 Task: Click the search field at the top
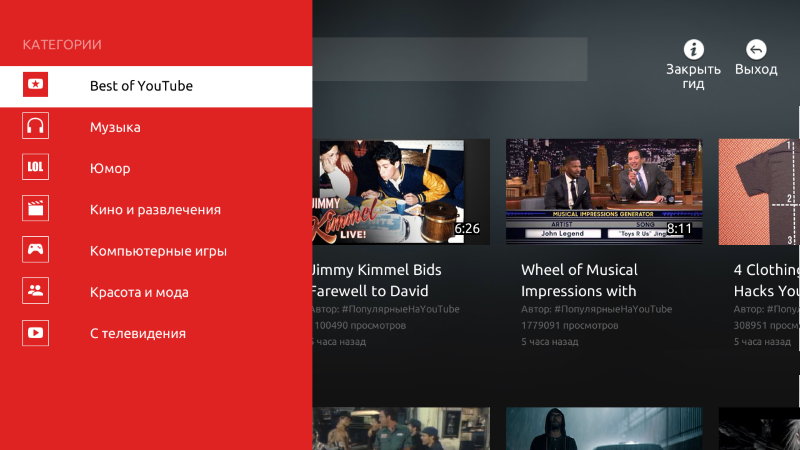pos(450,59)
